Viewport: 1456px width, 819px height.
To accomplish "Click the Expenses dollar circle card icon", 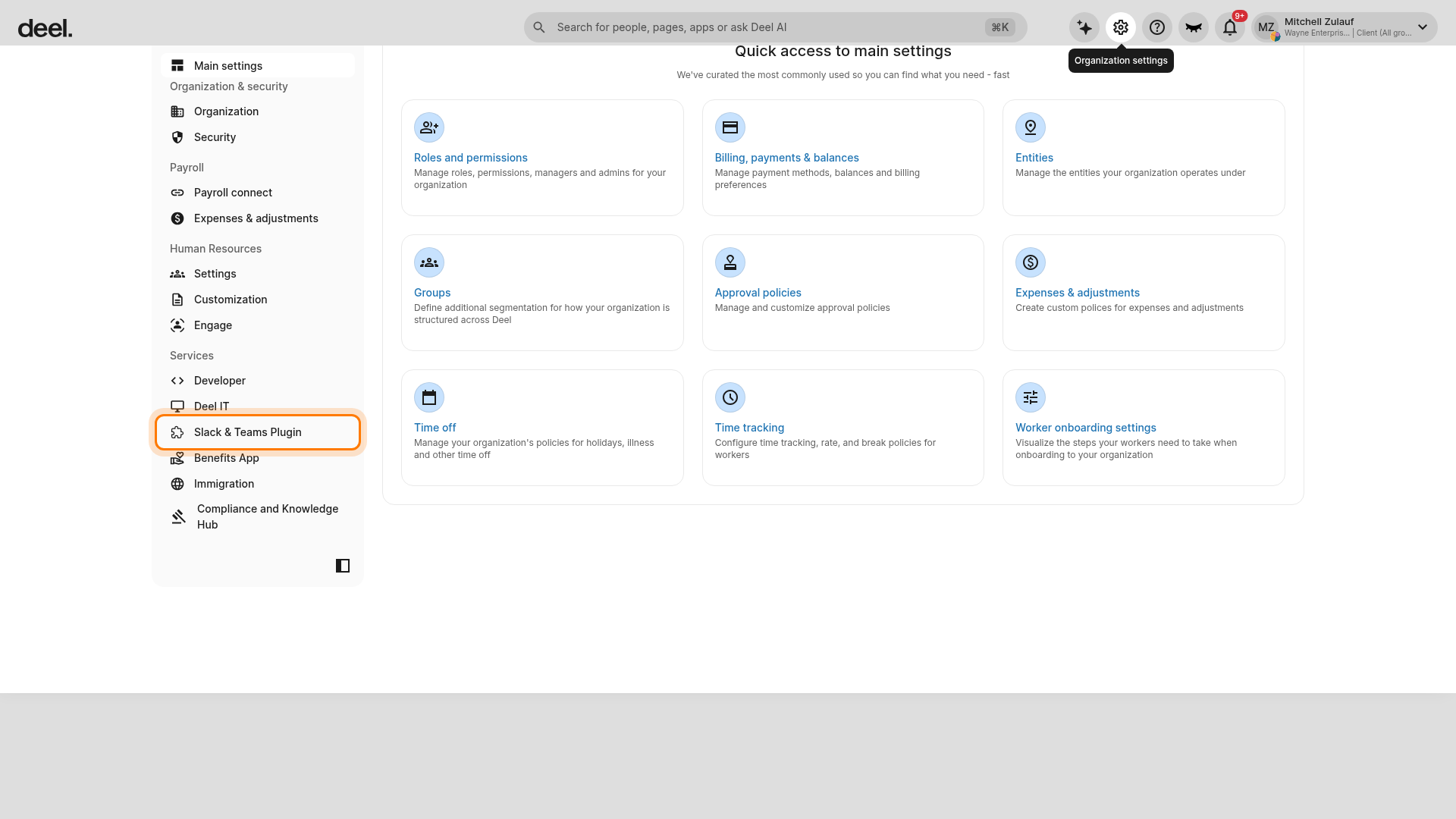I will pyautogui.click(x=1031, y=262).
